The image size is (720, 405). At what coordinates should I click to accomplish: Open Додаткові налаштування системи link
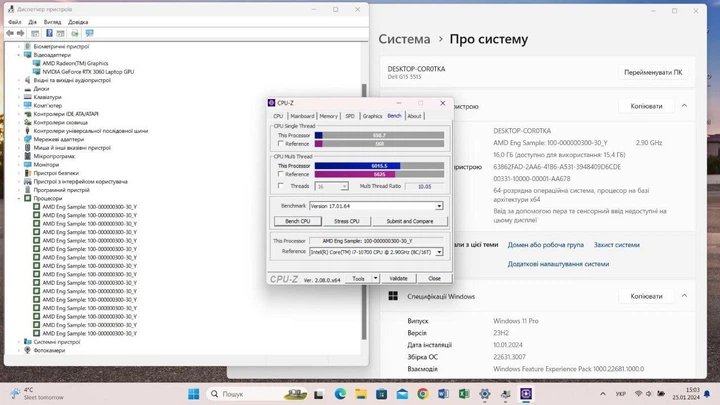[558, 264]
